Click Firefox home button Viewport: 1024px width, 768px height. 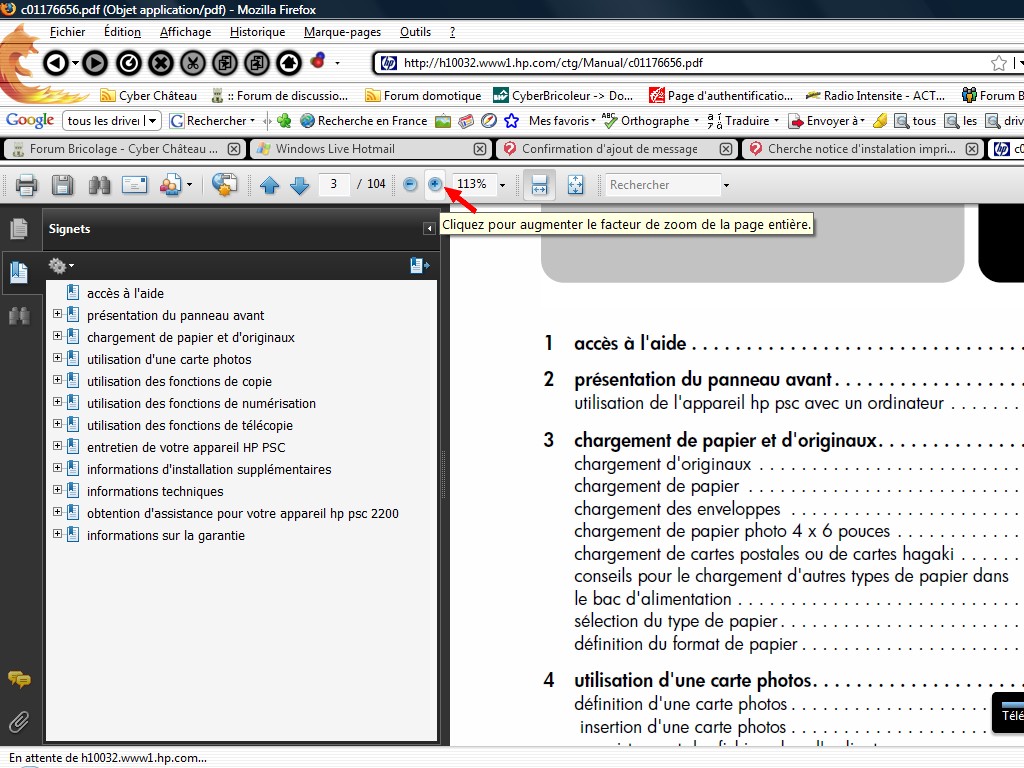[x=289, y=63]
